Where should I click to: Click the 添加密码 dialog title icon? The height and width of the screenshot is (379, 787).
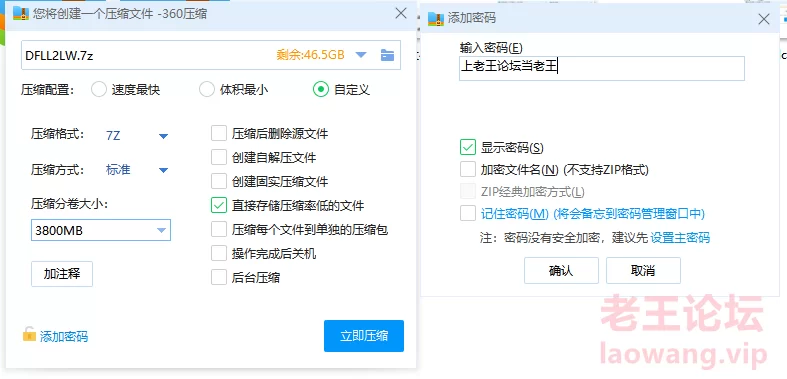click(x=435, y=19)
